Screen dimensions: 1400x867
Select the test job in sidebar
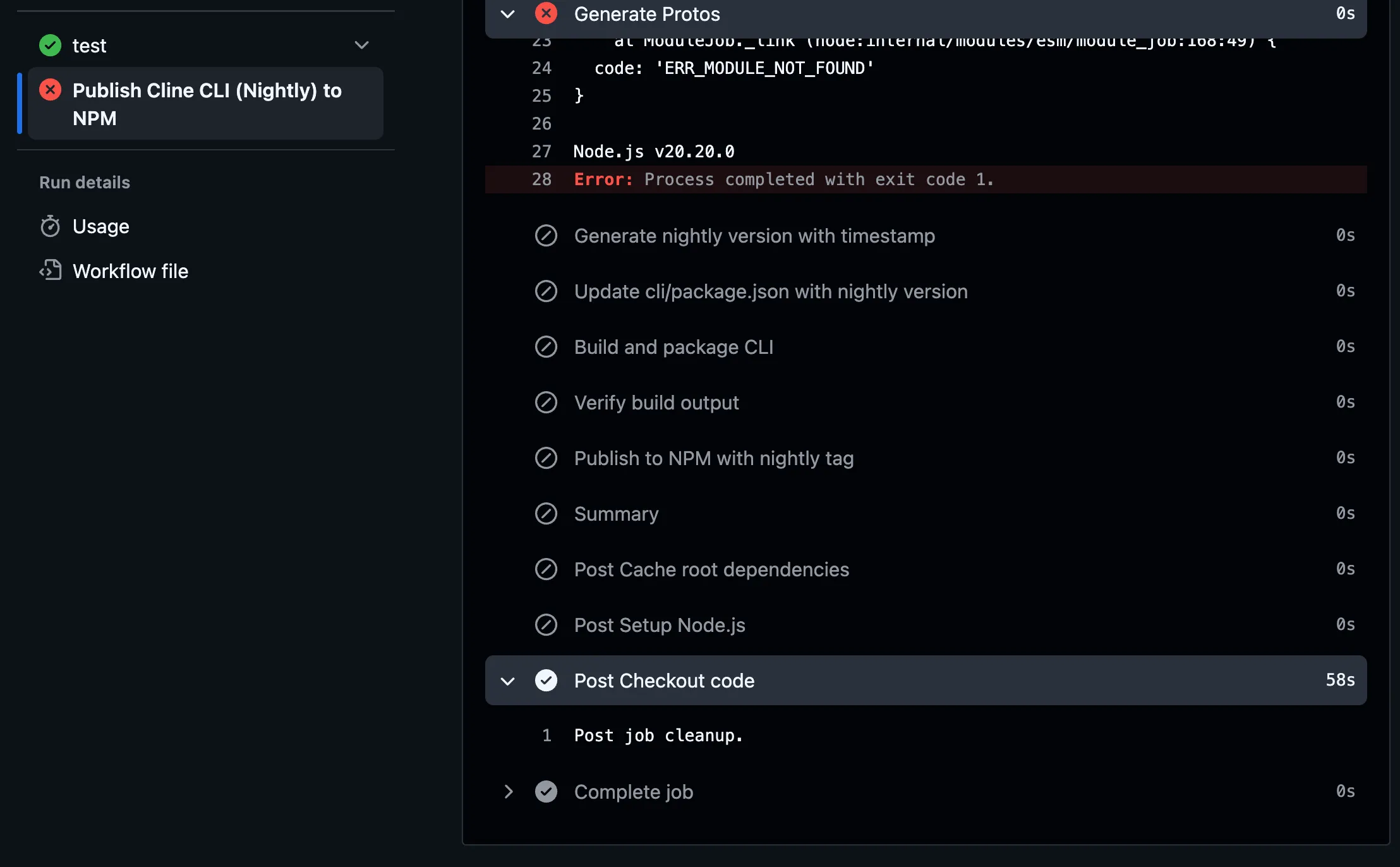pyautogui.click(x=90, y=45)
